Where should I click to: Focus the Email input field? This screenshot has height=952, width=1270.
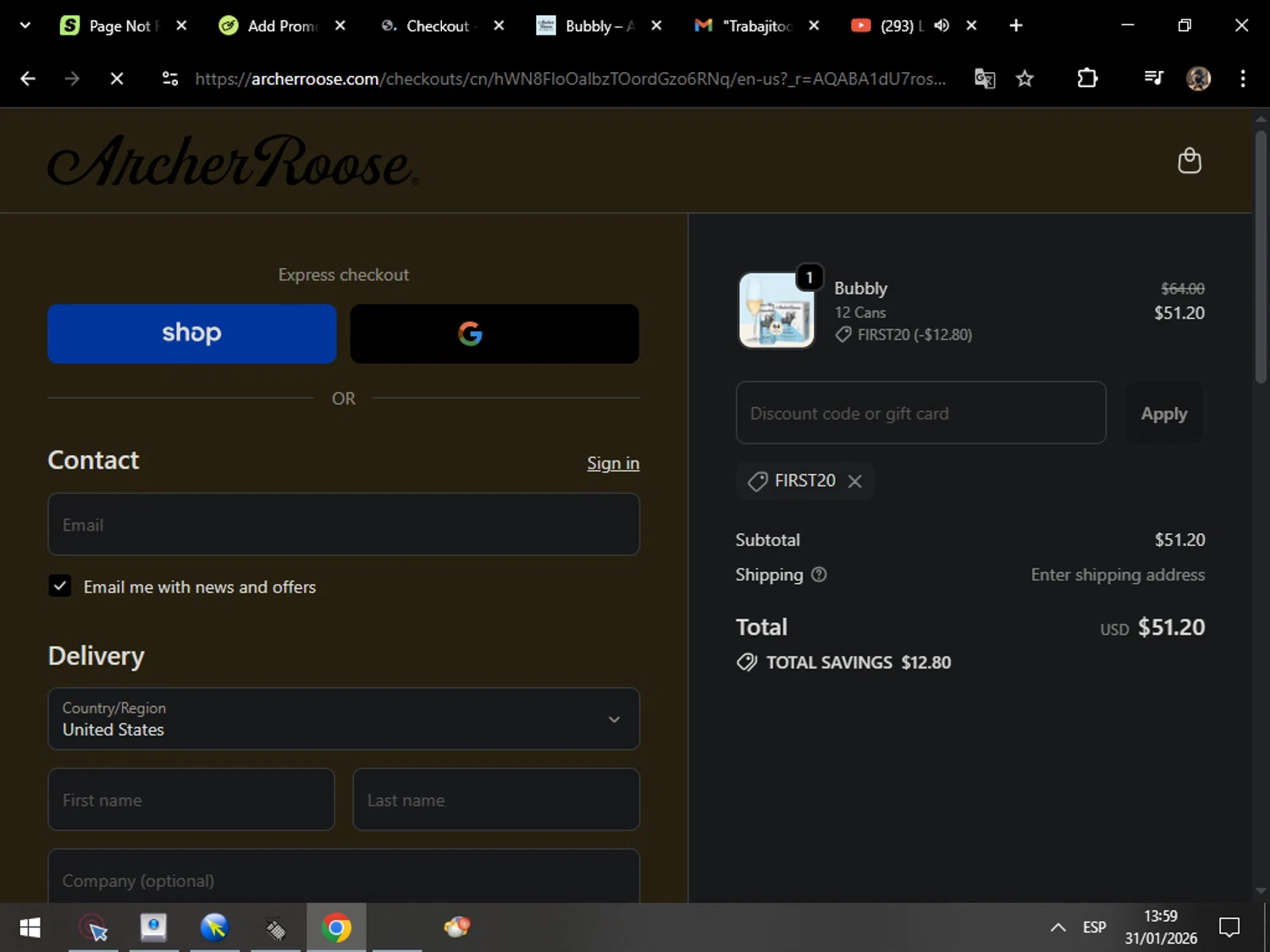click(344, 525)
